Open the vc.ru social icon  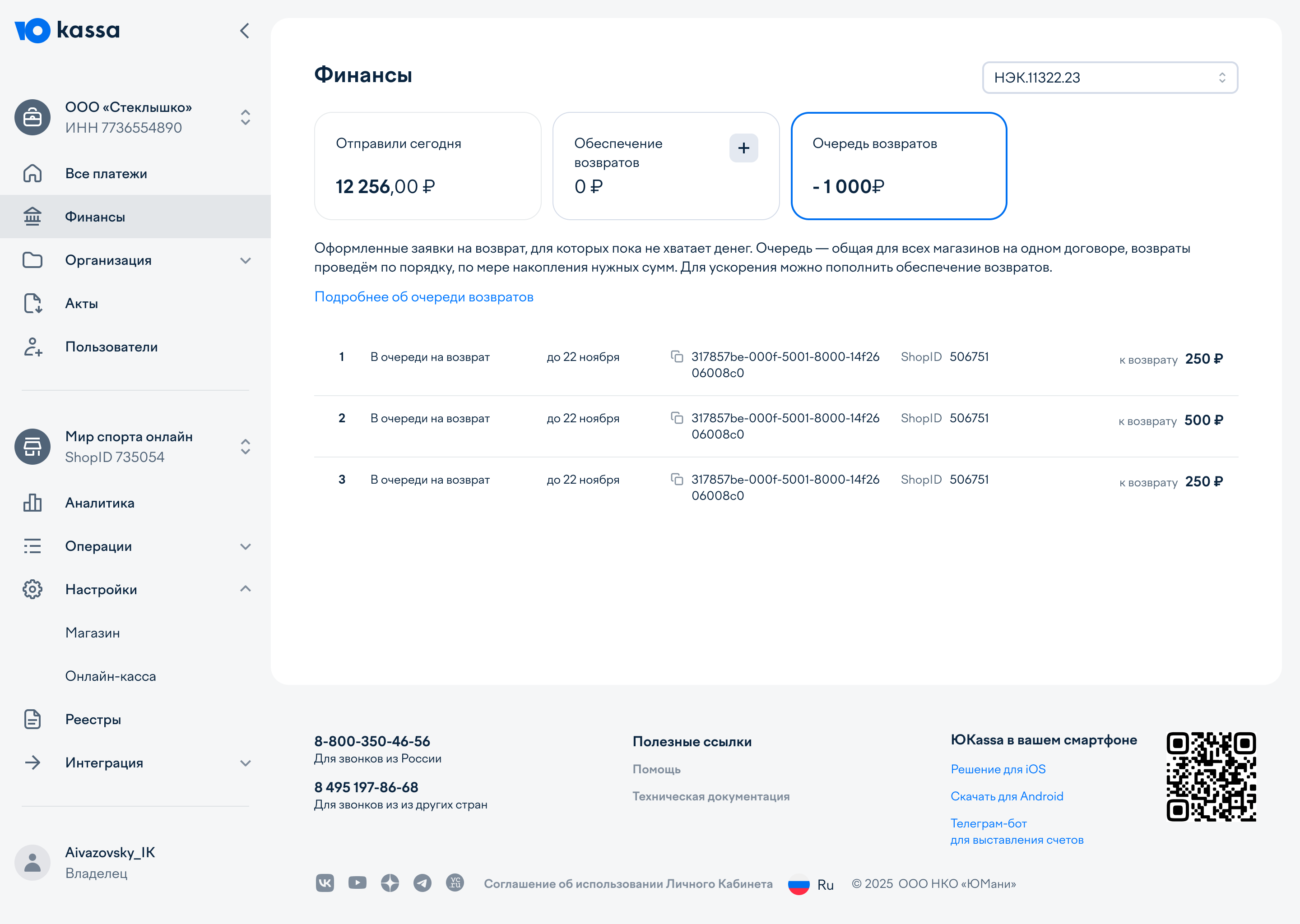point(455,883)
